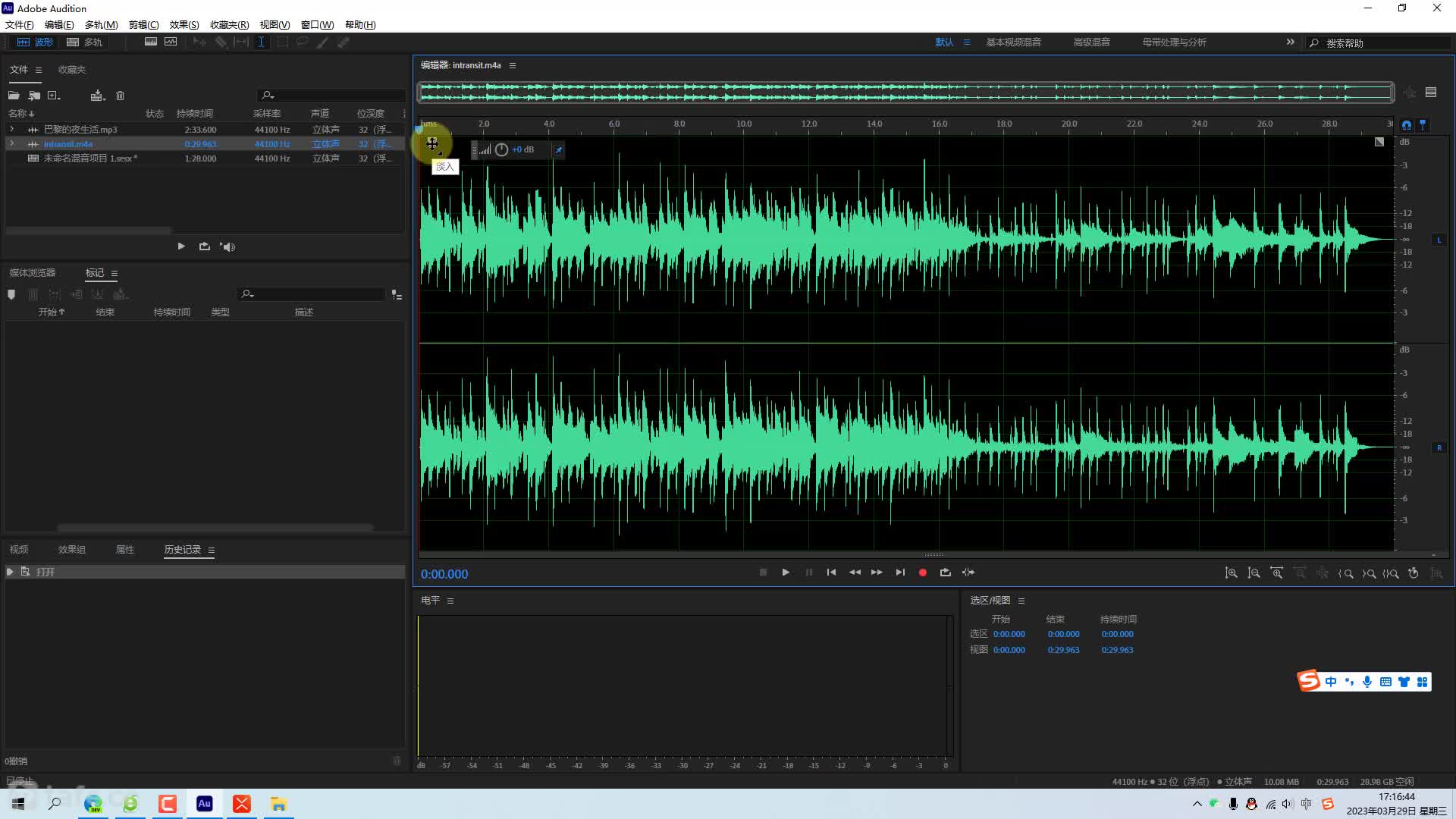Move playhead to previous marker
The height and width of the screenshot is (819, 1456).
831,573
